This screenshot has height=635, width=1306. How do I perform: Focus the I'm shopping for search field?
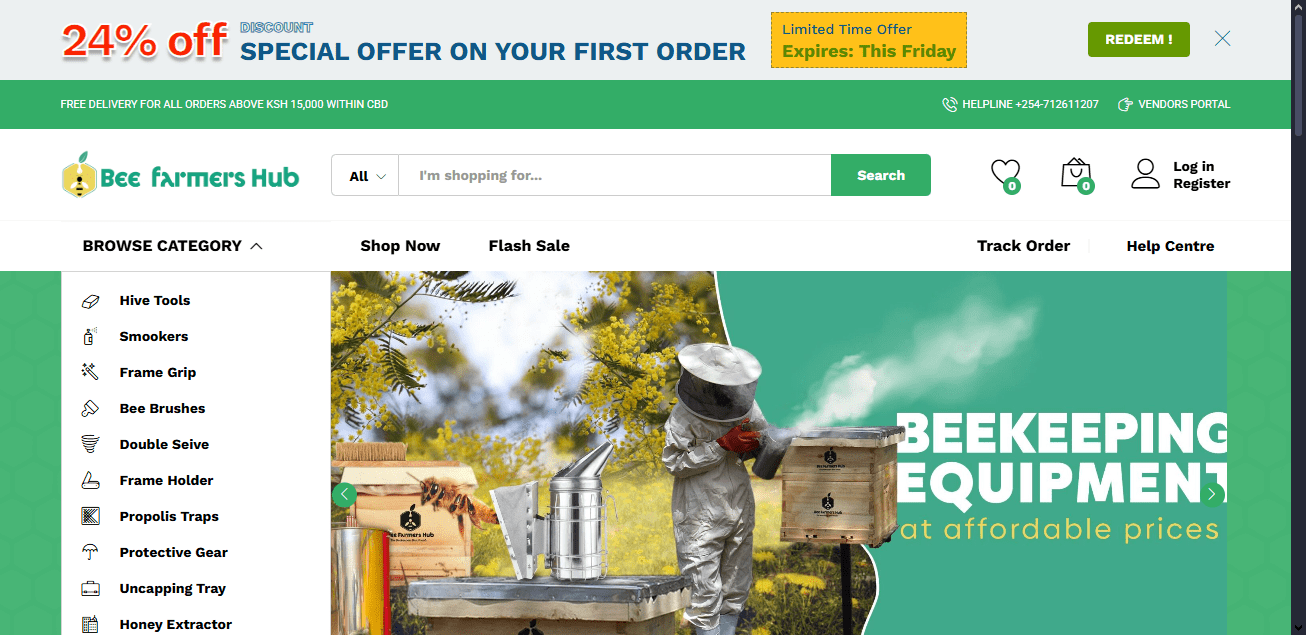click(614, 175)
